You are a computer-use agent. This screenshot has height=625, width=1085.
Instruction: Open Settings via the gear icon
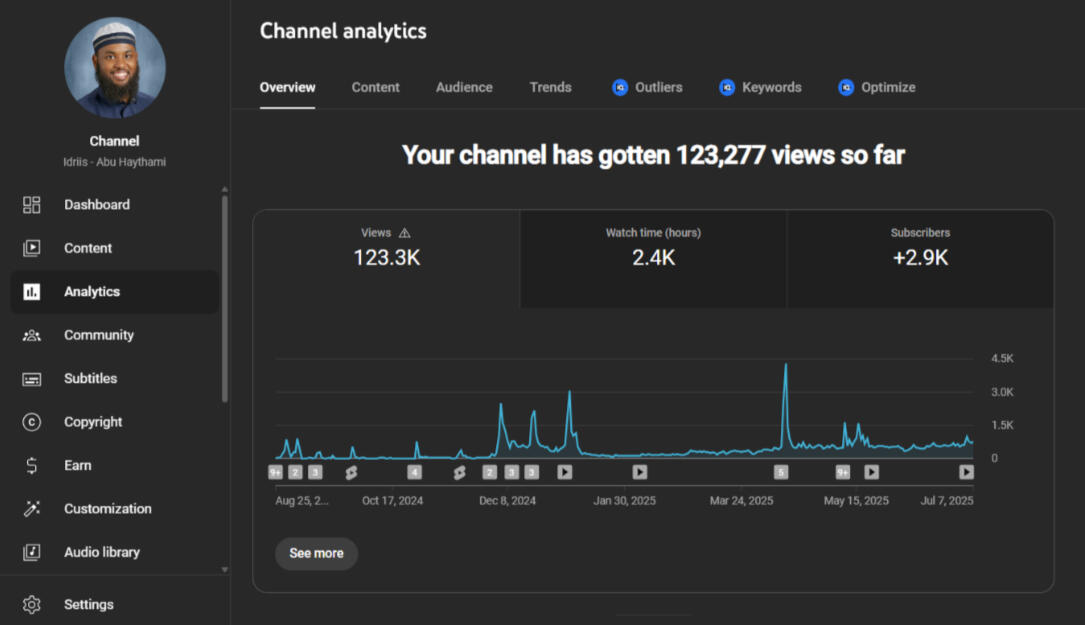[32, 605]
